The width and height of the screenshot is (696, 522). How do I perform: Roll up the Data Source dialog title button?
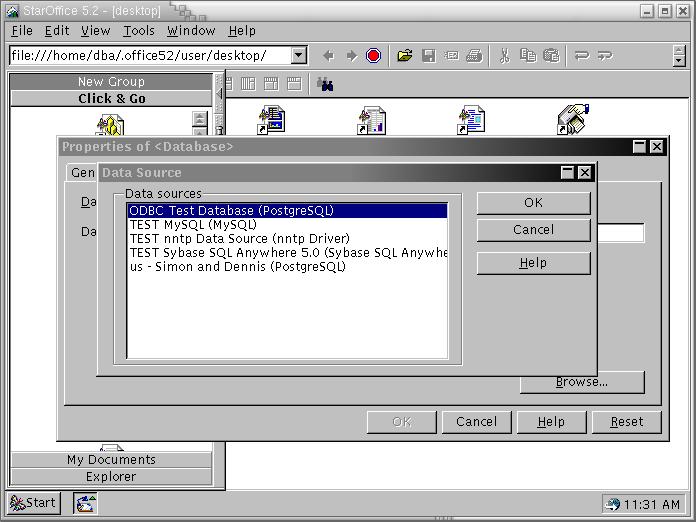click(x=568, y=173)
